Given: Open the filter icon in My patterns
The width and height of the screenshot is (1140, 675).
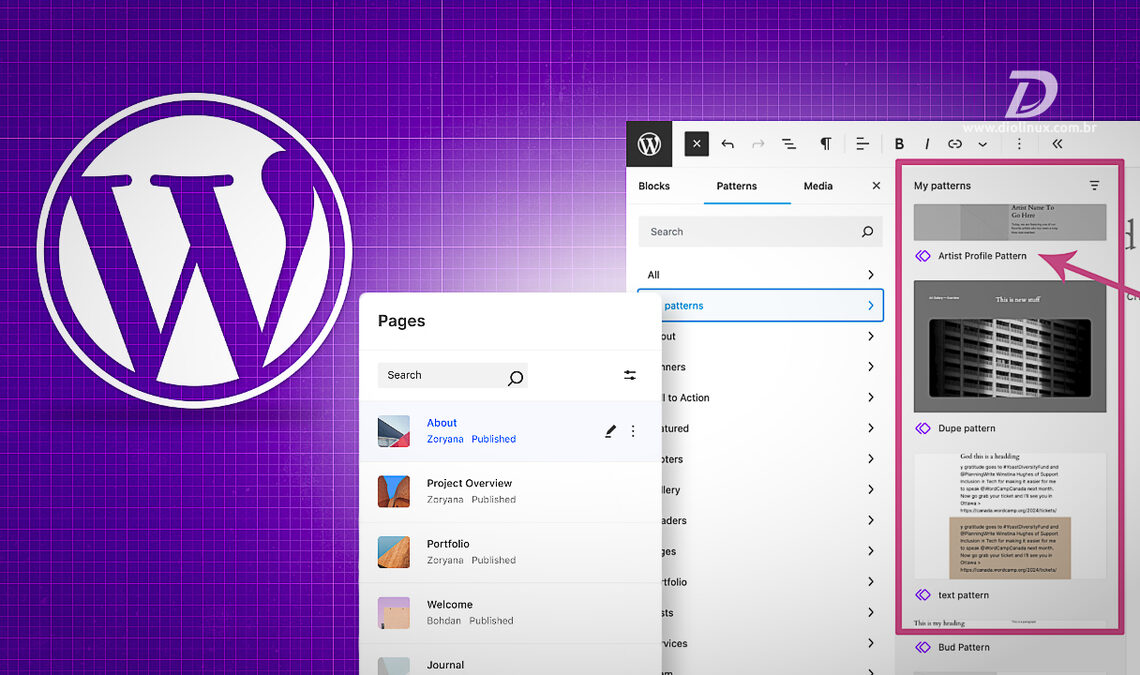Looking at the screenshot, I should click(x=1094, y=185).
